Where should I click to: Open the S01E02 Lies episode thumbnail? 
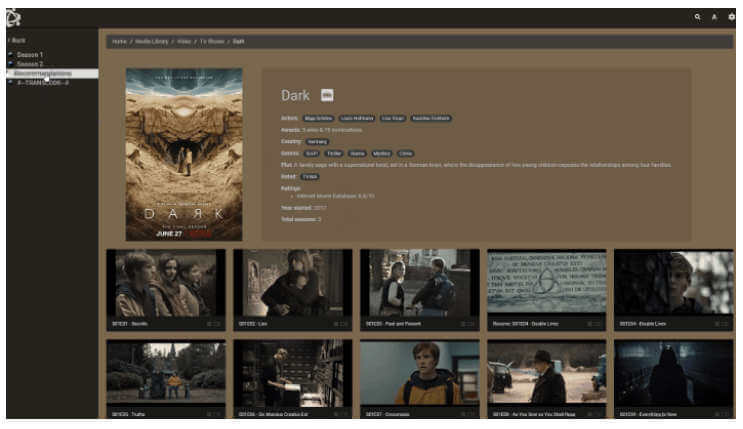point(293,283)
